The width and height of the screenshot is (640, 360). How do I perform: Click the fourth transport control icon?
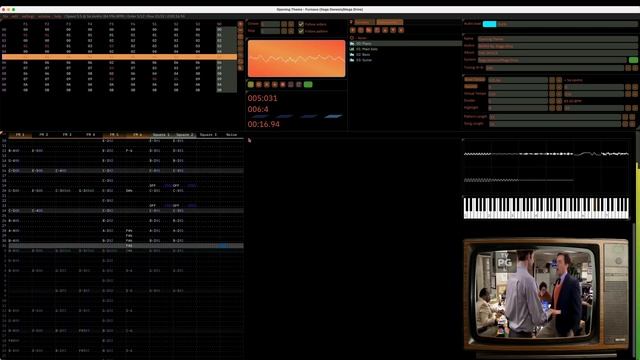tap(275, 84)
